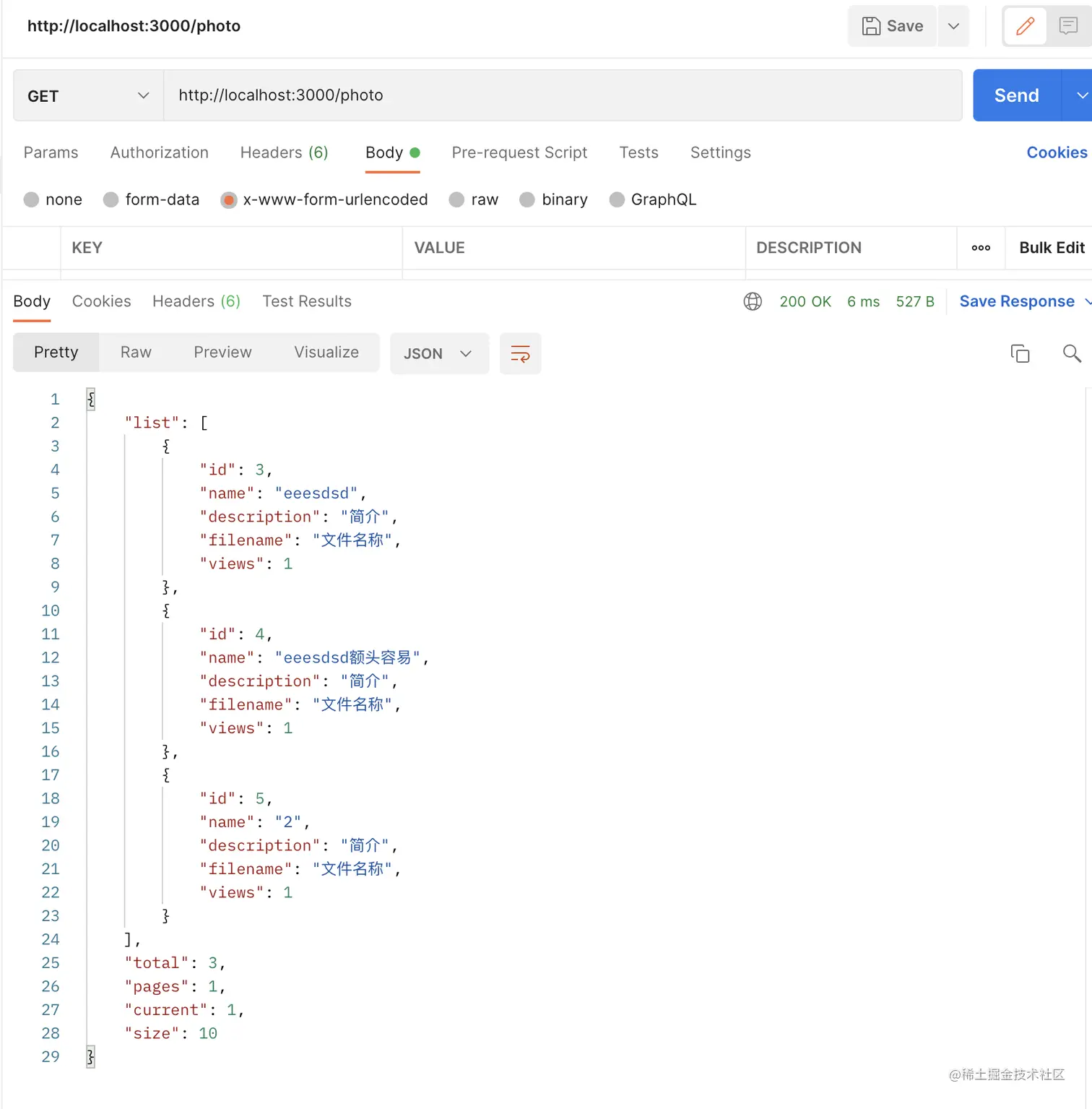Screen dimensions: 1092x1109
Task: Open the Cookies link
Action: [1056, 152]
